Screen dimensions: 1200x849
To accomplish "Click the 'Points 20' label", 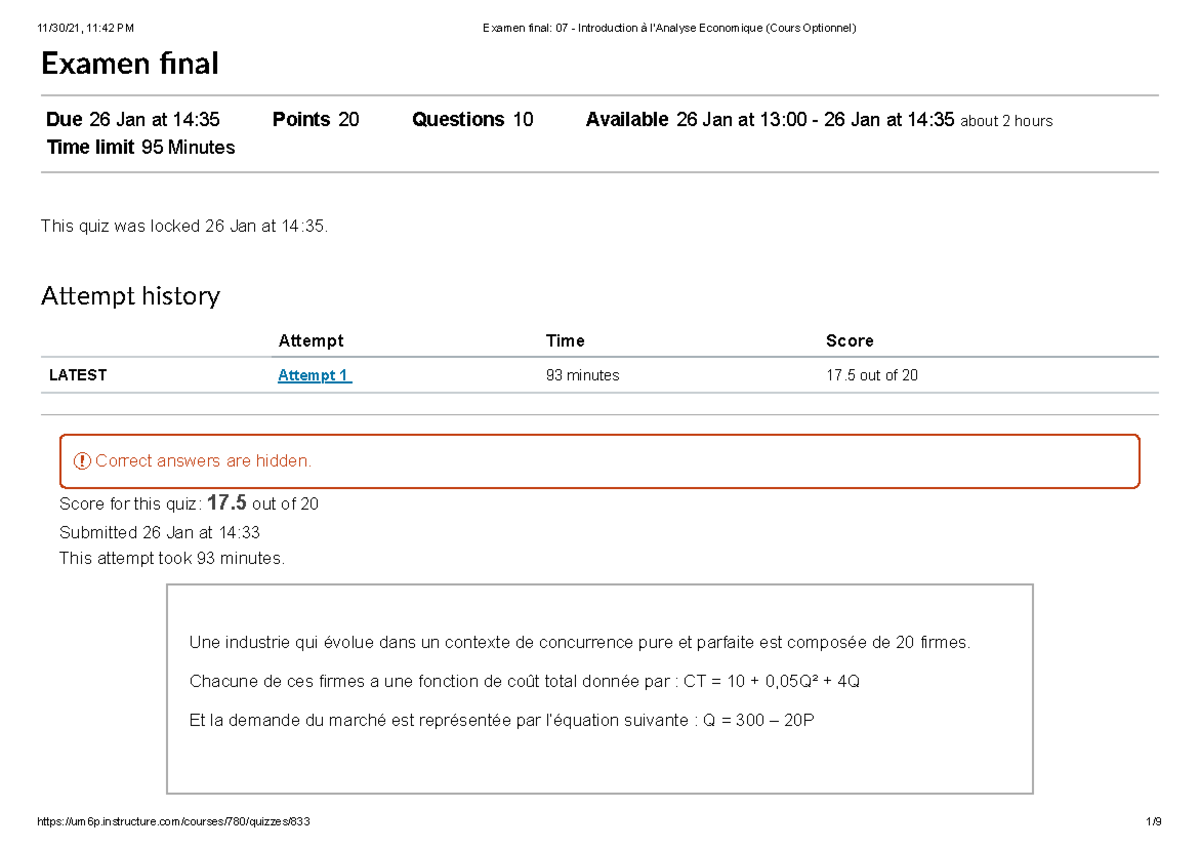I will [315, 119].
